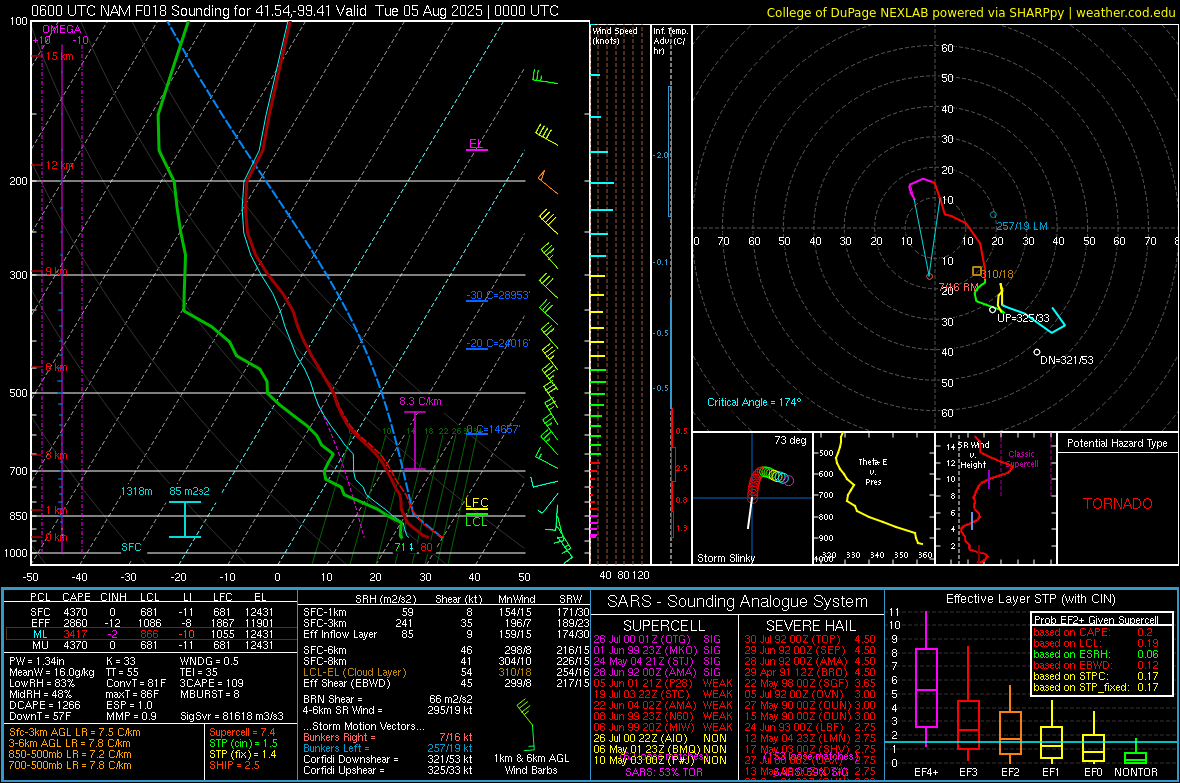Click the 'Bunkers Left = 257/19 kt' line
This screenshot has width=1180, height=783.
click(388, 748)
